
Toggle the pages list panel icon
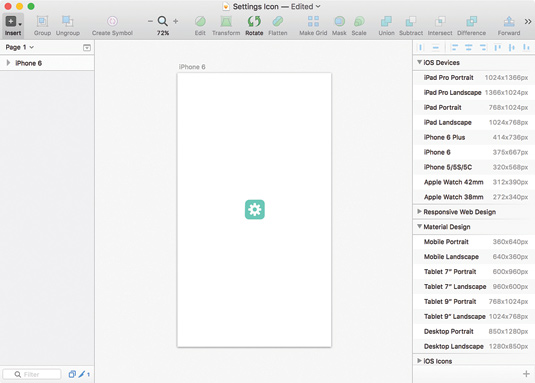87,48
